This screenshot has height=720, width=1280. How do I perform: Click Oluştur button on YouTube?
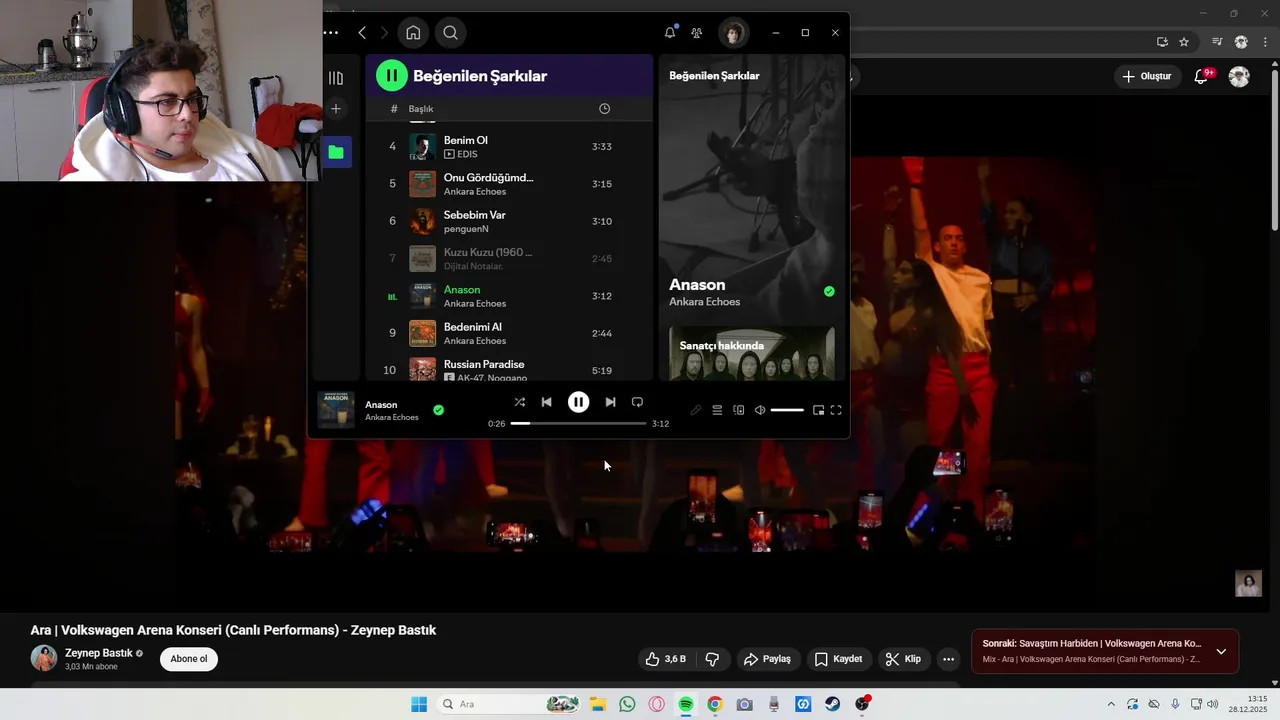click(x=1146, y=76)
